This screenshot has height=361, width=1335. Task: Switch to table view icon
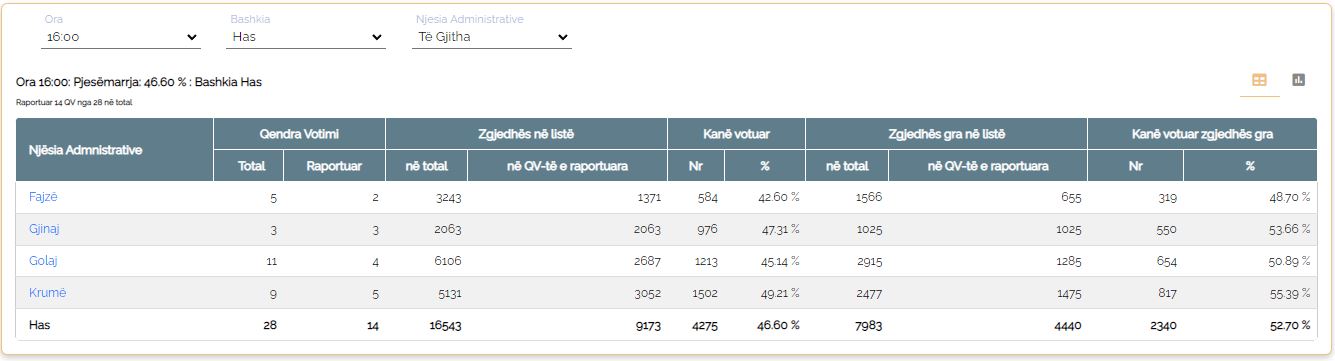1260,80
